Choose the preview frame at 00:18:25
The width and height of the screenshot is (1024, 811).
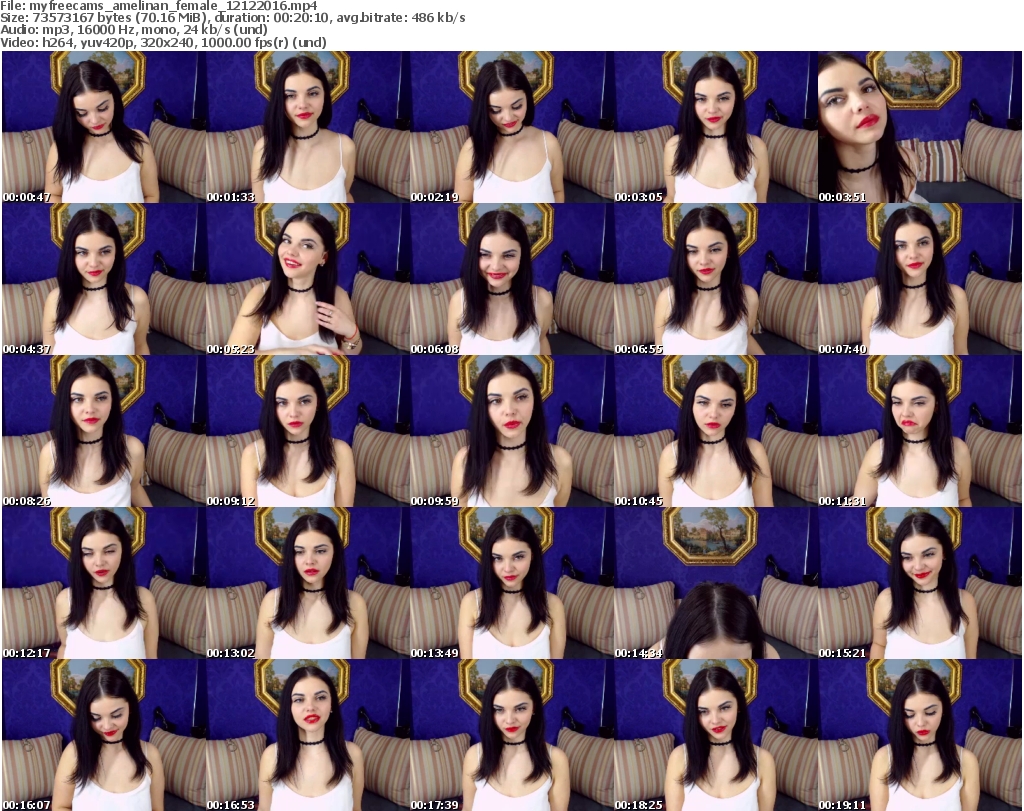715,735
